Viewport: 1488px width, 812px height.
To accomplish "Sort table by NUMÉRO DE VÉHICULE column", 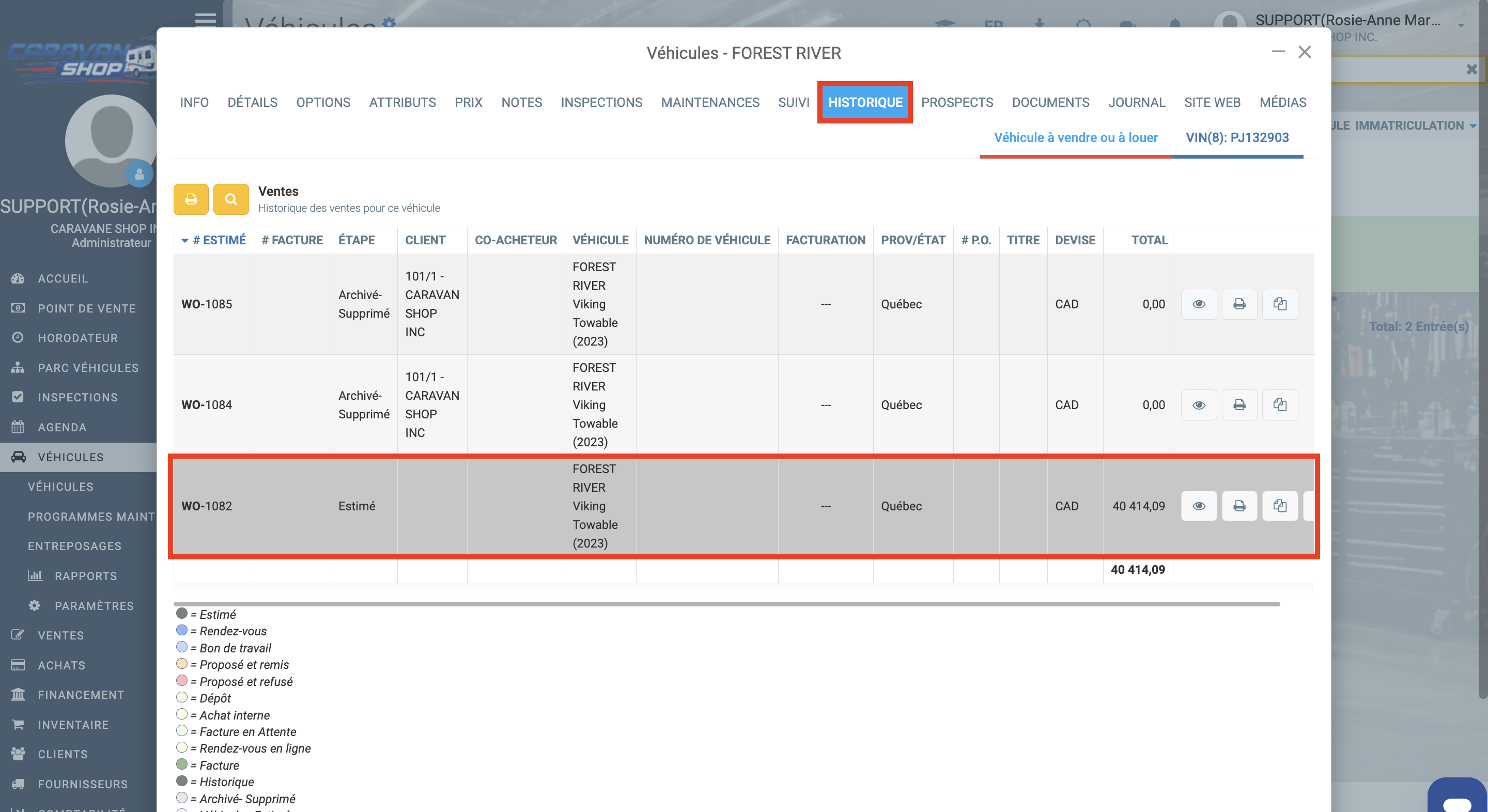I will (x=707, y=240).
